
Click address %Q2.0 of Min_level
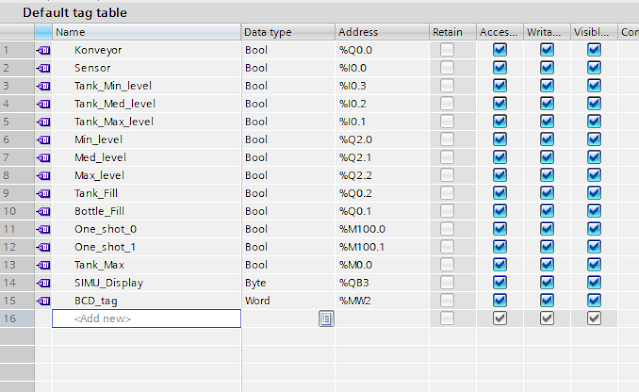coord(382,140)
